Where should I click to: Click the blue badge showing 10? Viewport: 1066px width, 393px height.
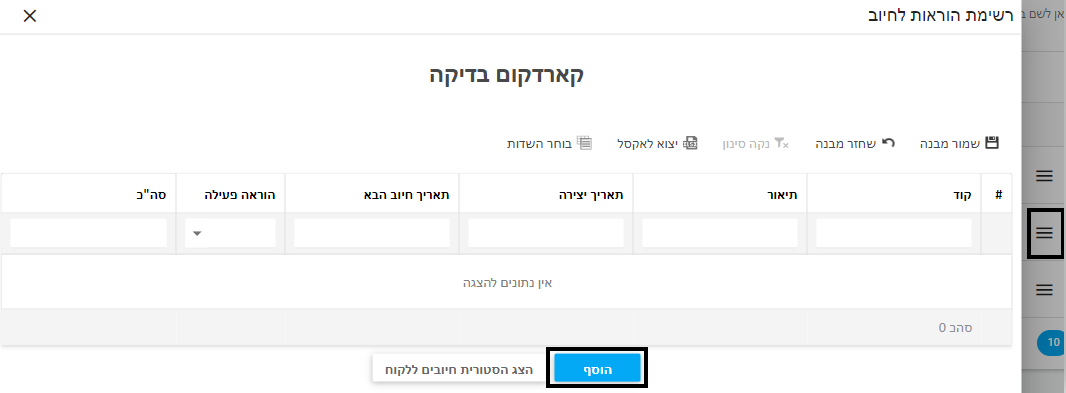tap(1052, 342)
